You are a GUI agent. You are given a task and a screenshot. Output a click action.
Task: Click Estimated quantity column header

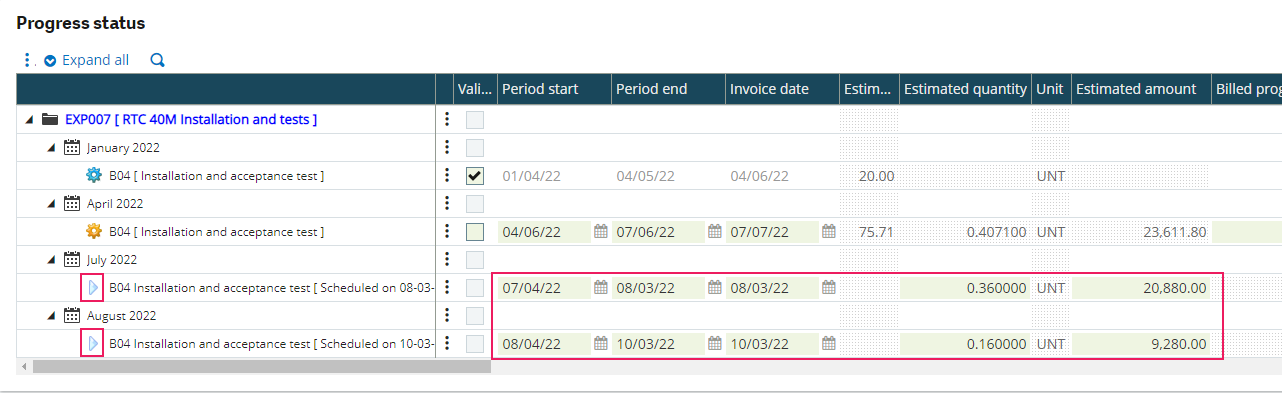965,89
